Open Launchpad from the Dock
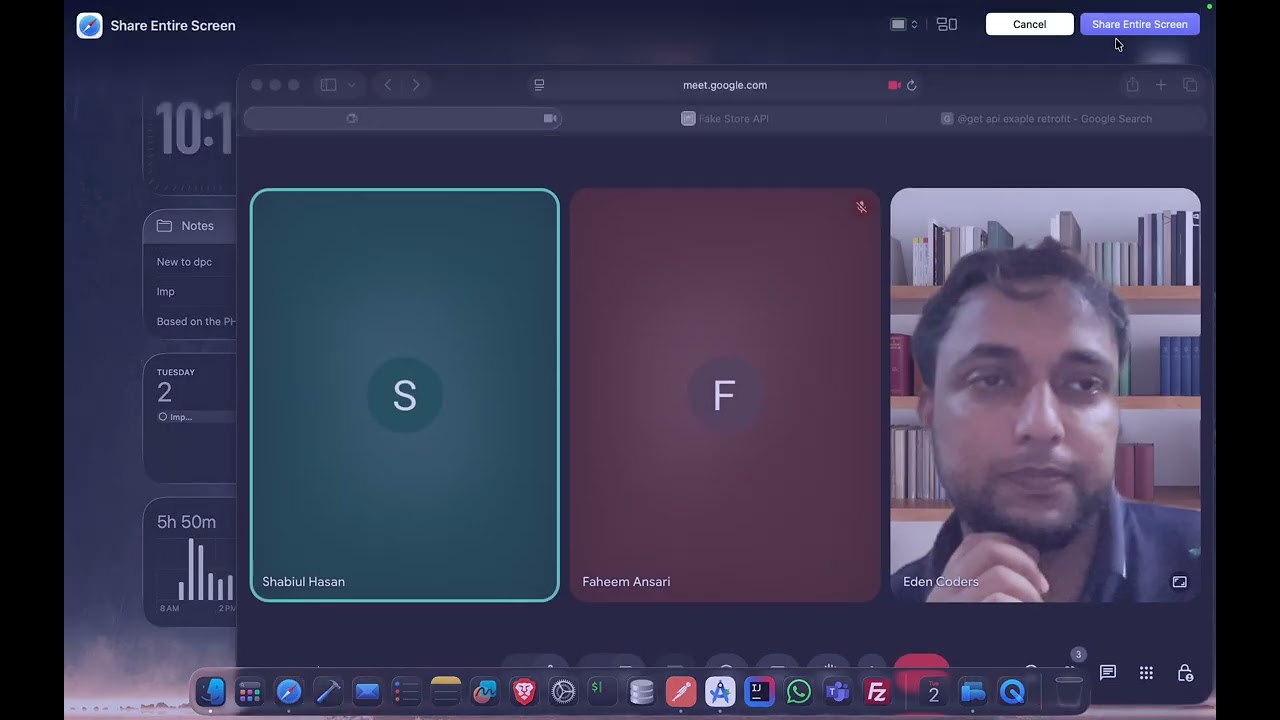This screenshot has width=1280, height=720. pos(249,691)
